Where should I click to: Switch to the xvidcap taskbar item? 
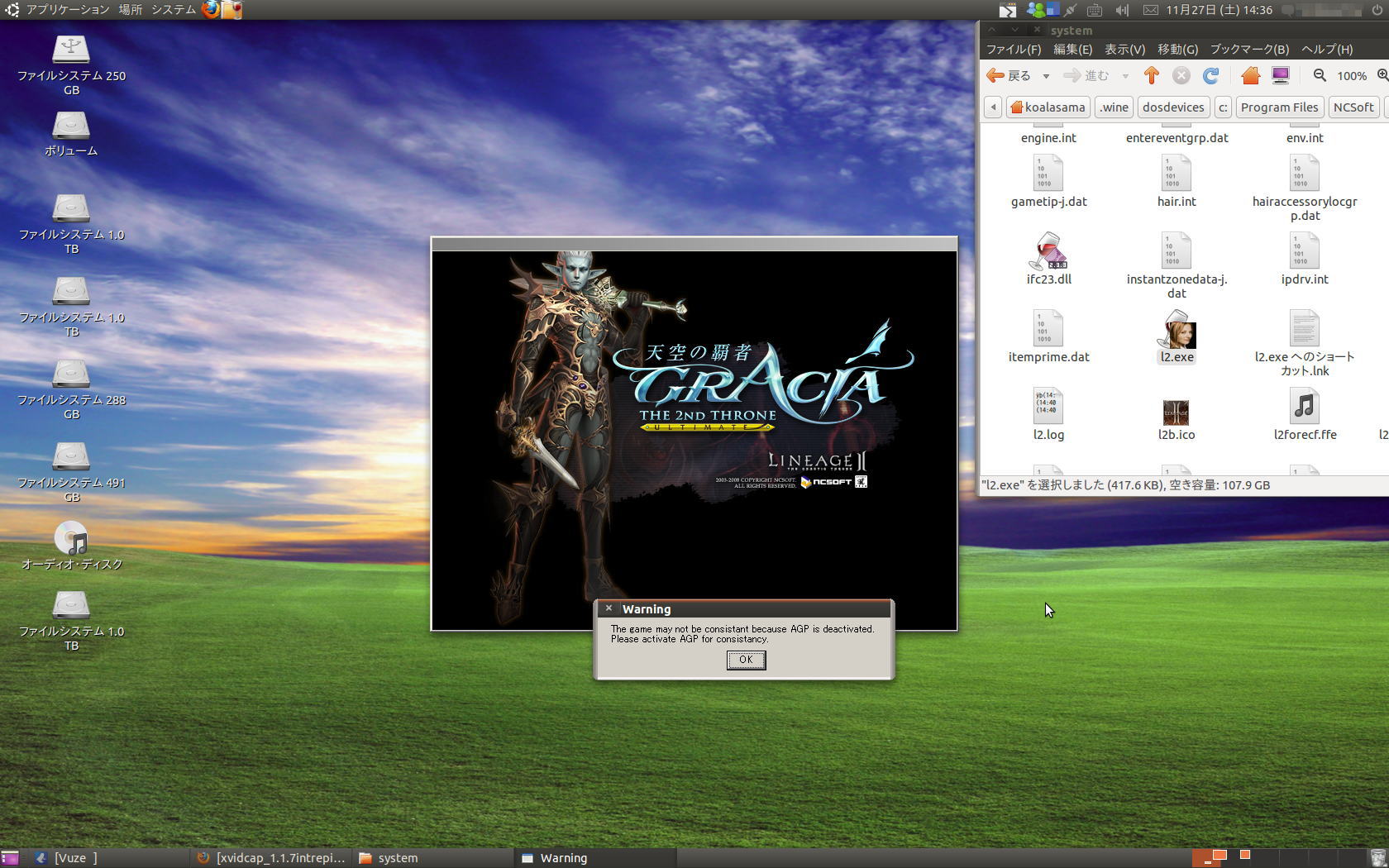[x=271, y=858]
